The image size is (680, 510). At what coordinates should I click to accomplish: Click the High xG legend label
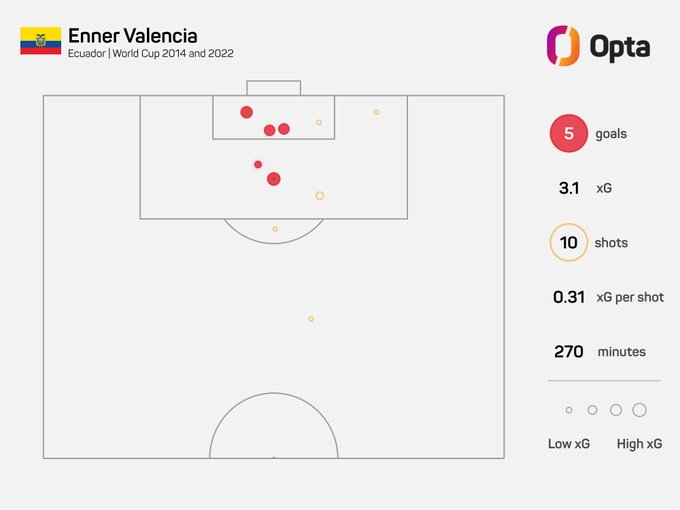coord(639,444)
